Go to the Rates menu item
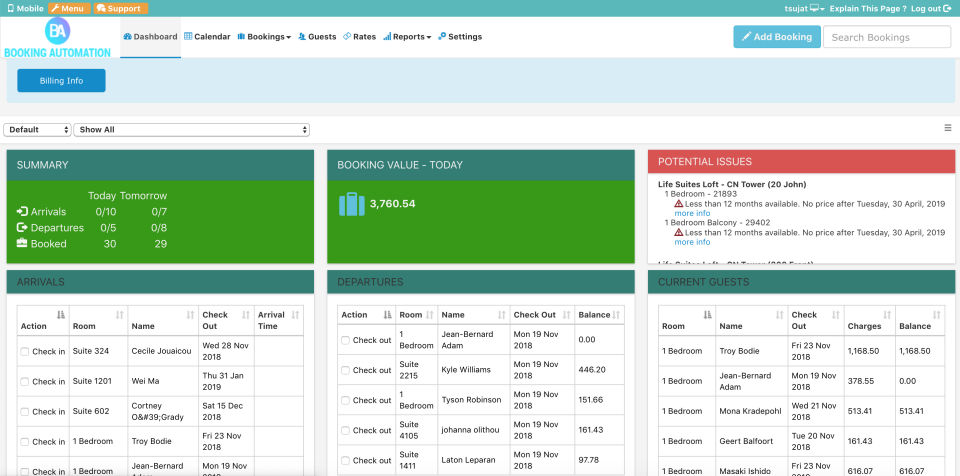 359,37
